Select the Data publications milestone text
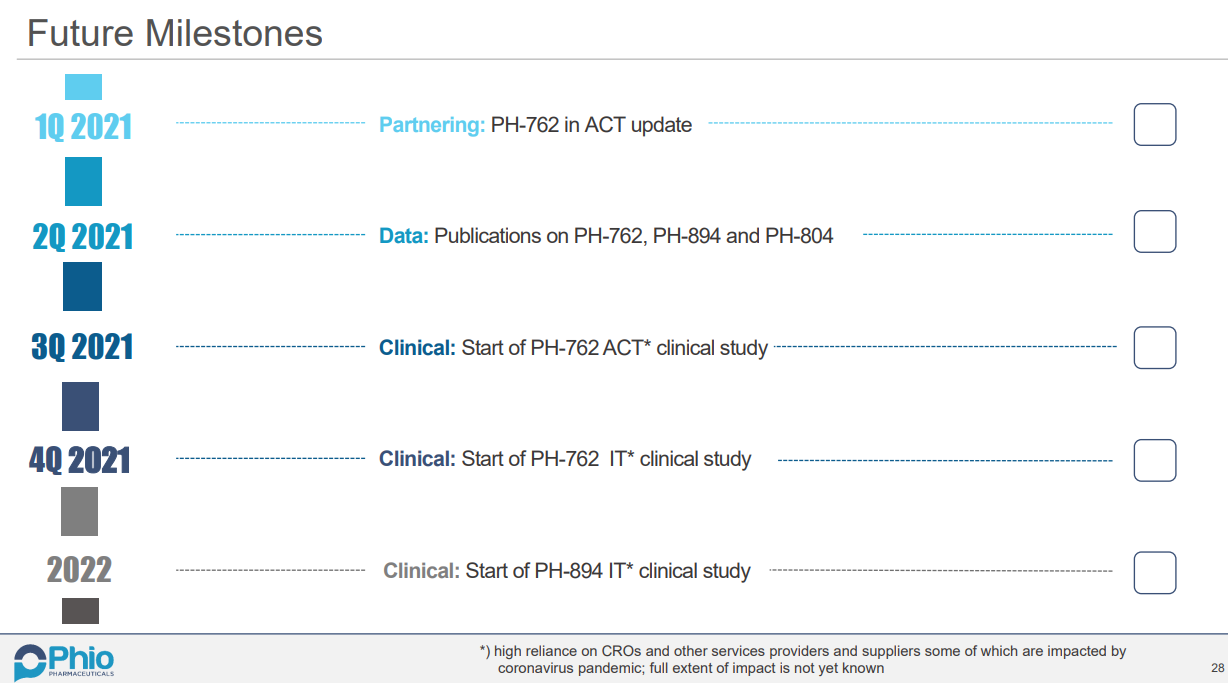The height and width of the screenshot is (683, 1228). [x=606, y=236]
